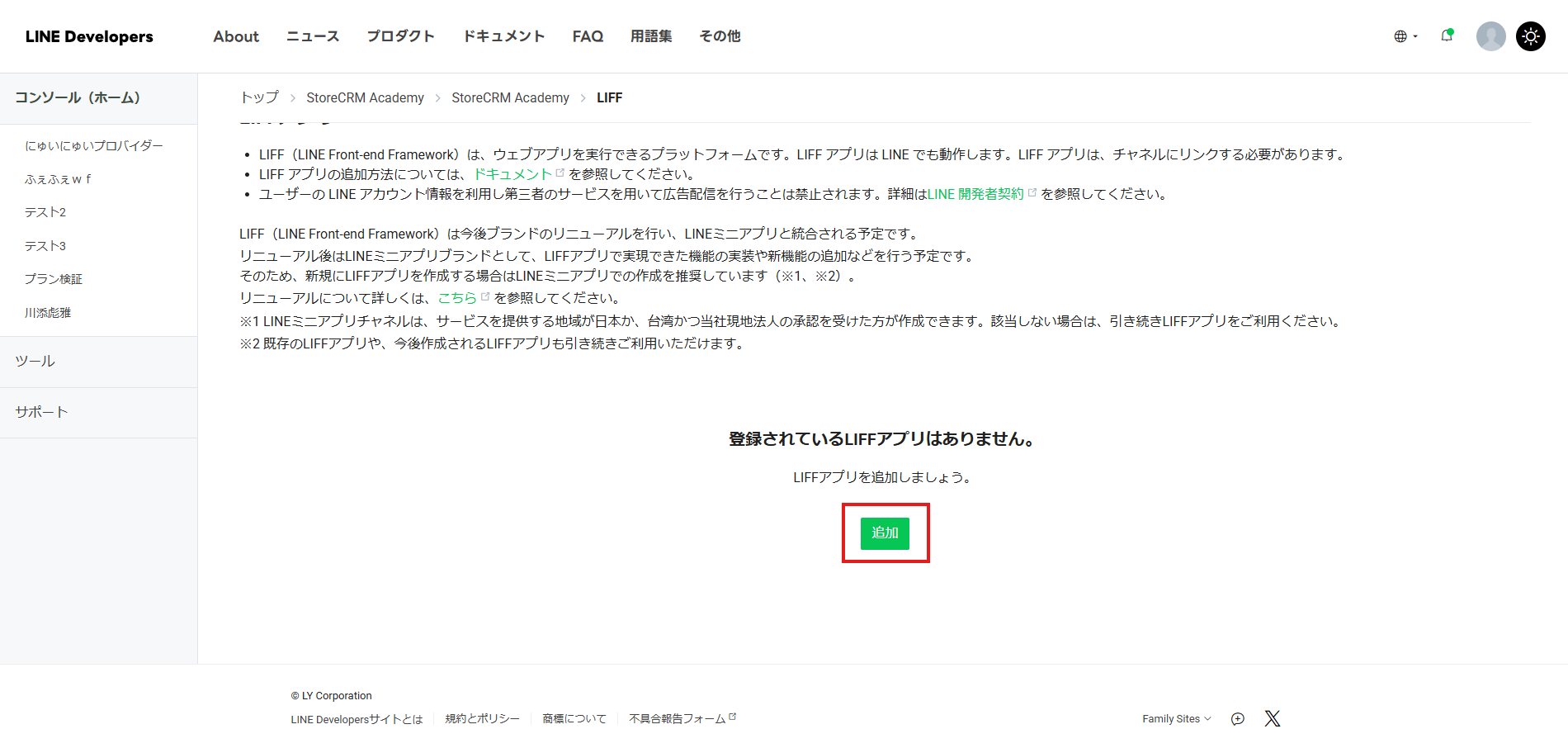Click the LINE 開発者契約 link
This screenshot has width=1568, height=748.
pyautogui.click(x=975, y=194)
